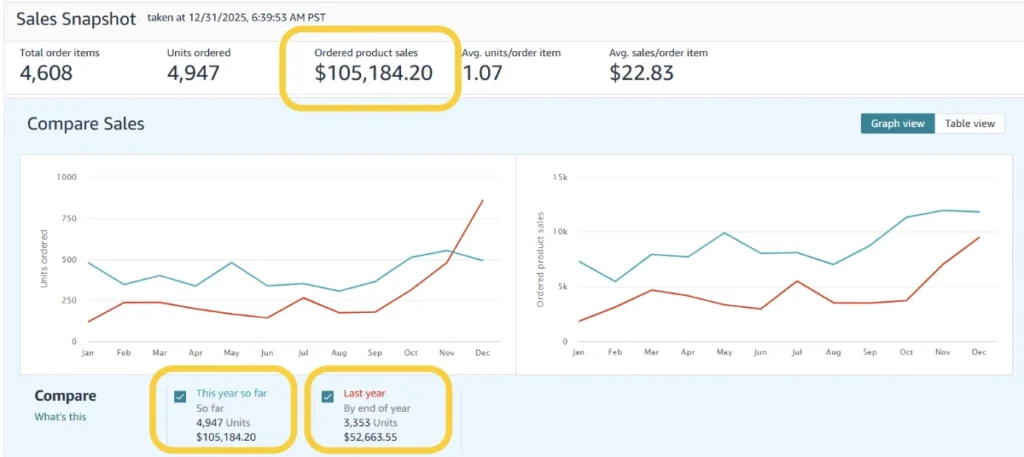1024x457 pixels.
Task: Switch to Table view
Action: tap(970, 123)
